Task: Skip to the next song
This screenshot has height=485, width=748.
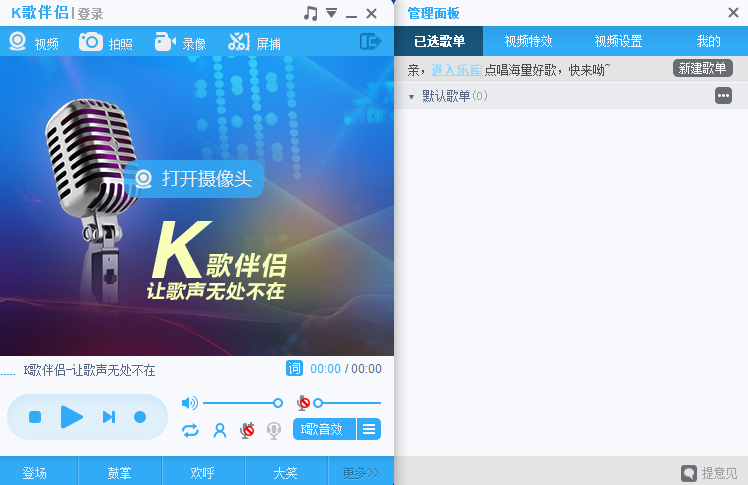Action: (x=109, y=417)
